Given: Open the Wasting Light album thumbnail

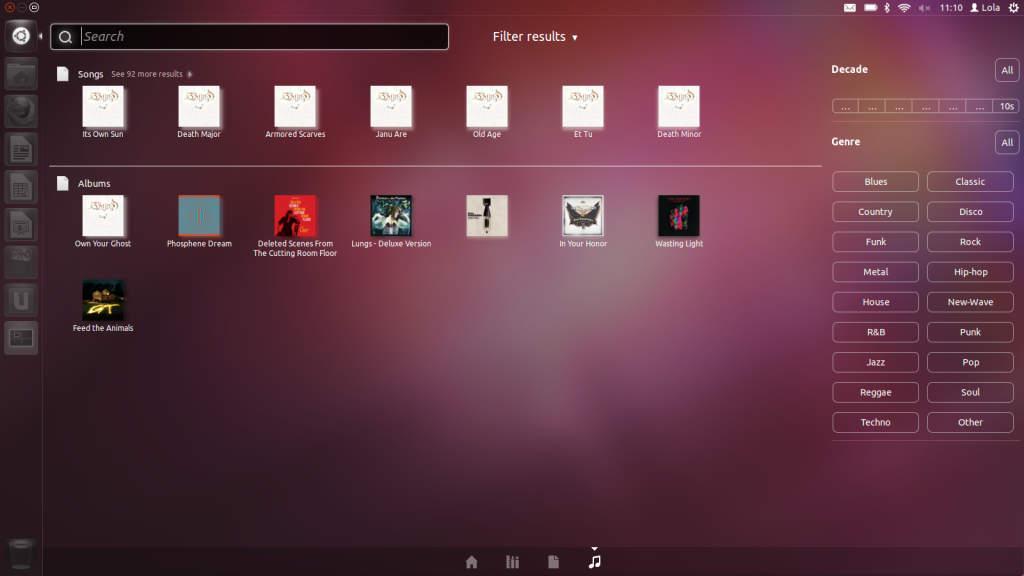Looking at the screenshot, I should click(679, 216).
